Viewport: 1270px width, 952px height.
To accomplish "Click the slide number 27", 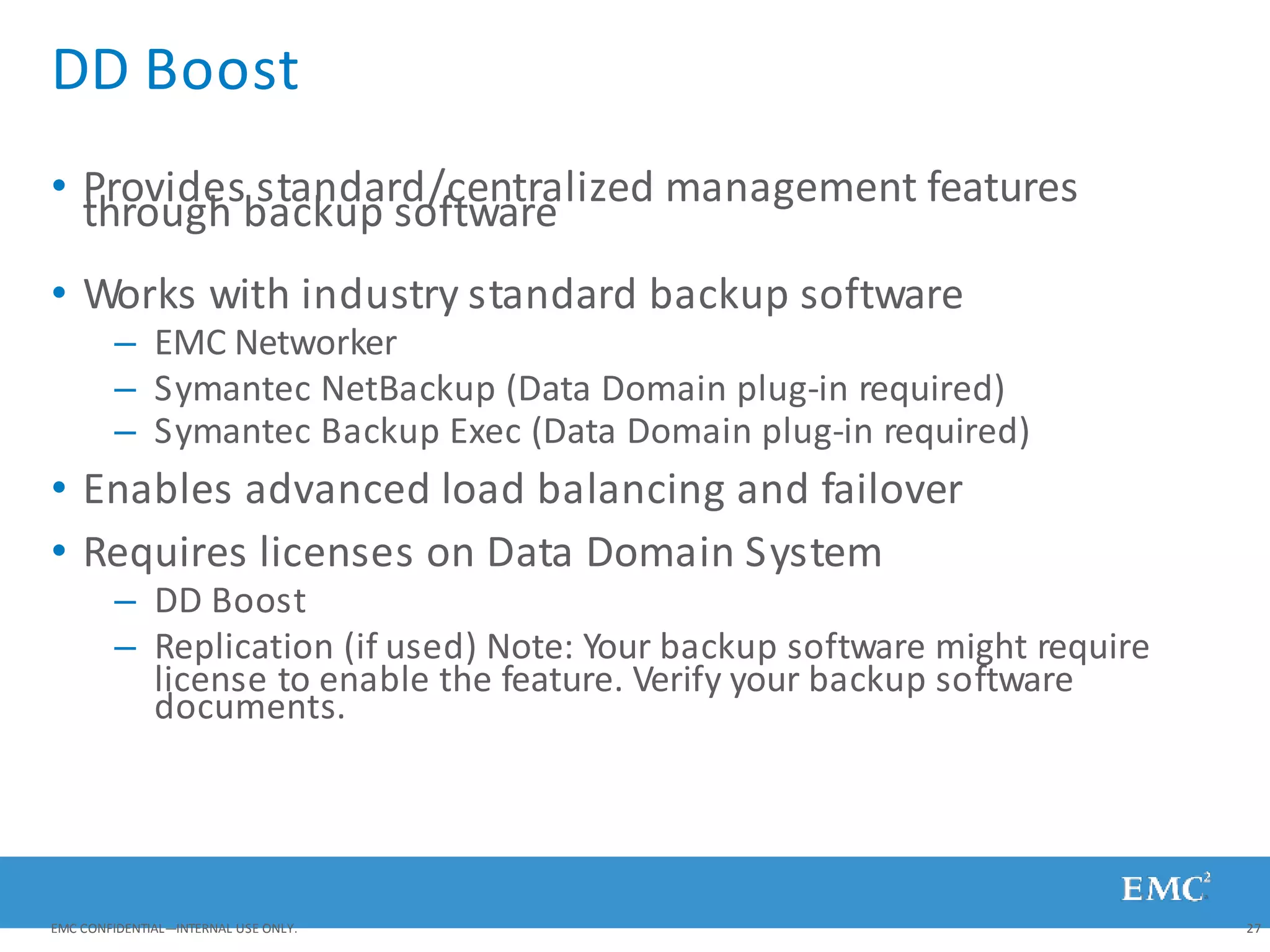I will click(1253, 928).
